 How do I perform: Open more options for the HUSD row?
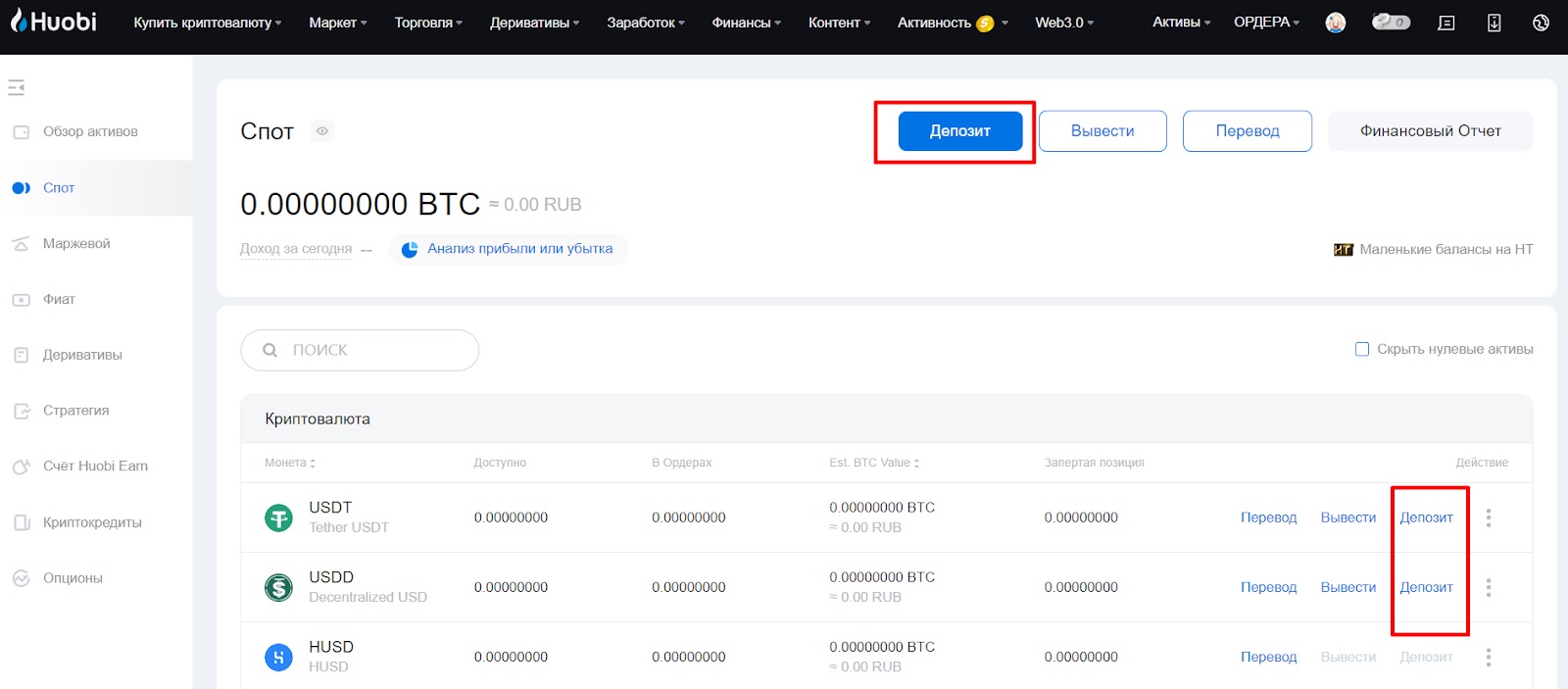[x=1488, y=657]
